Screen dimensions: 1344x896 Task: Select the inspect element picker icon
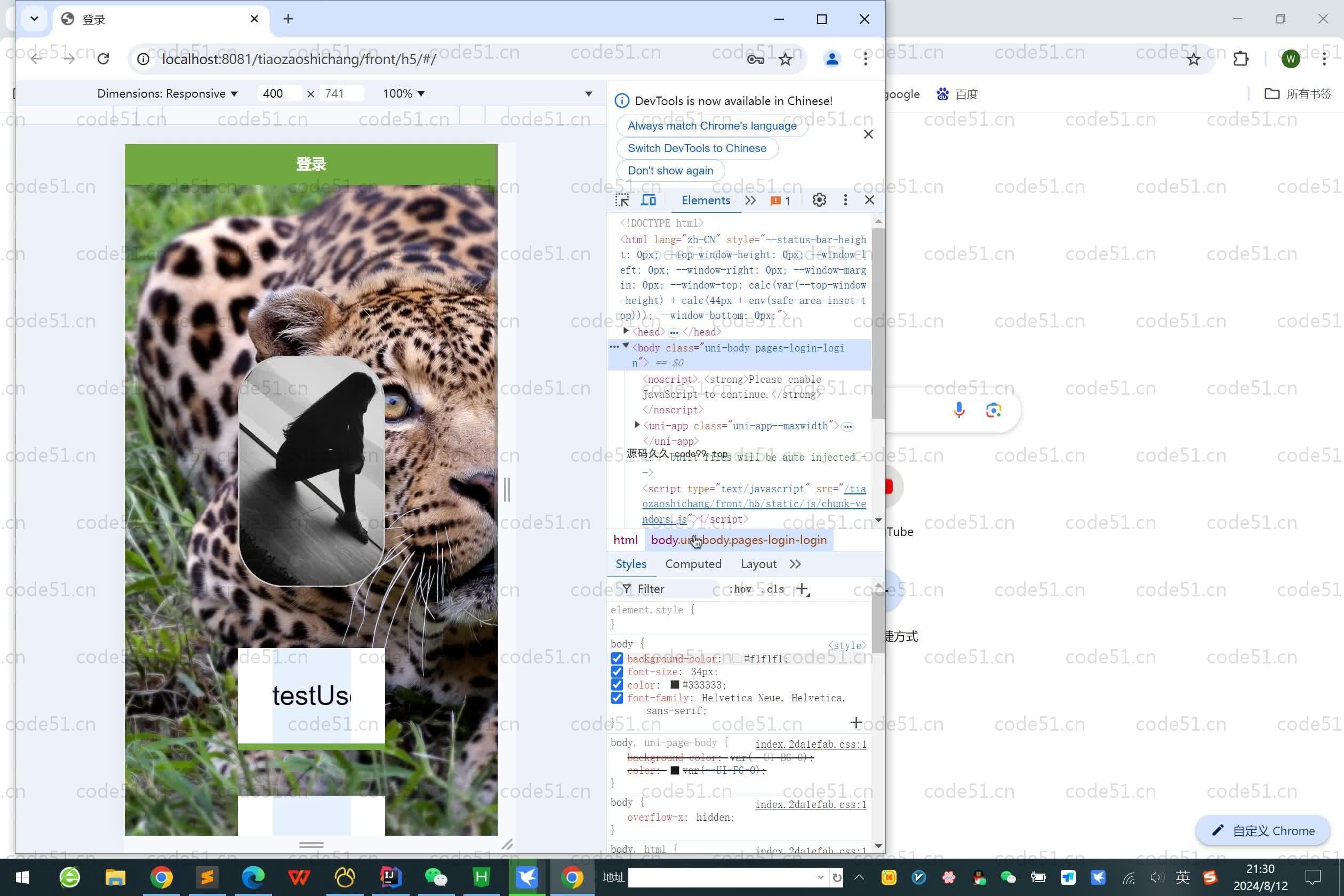(622, 201)
